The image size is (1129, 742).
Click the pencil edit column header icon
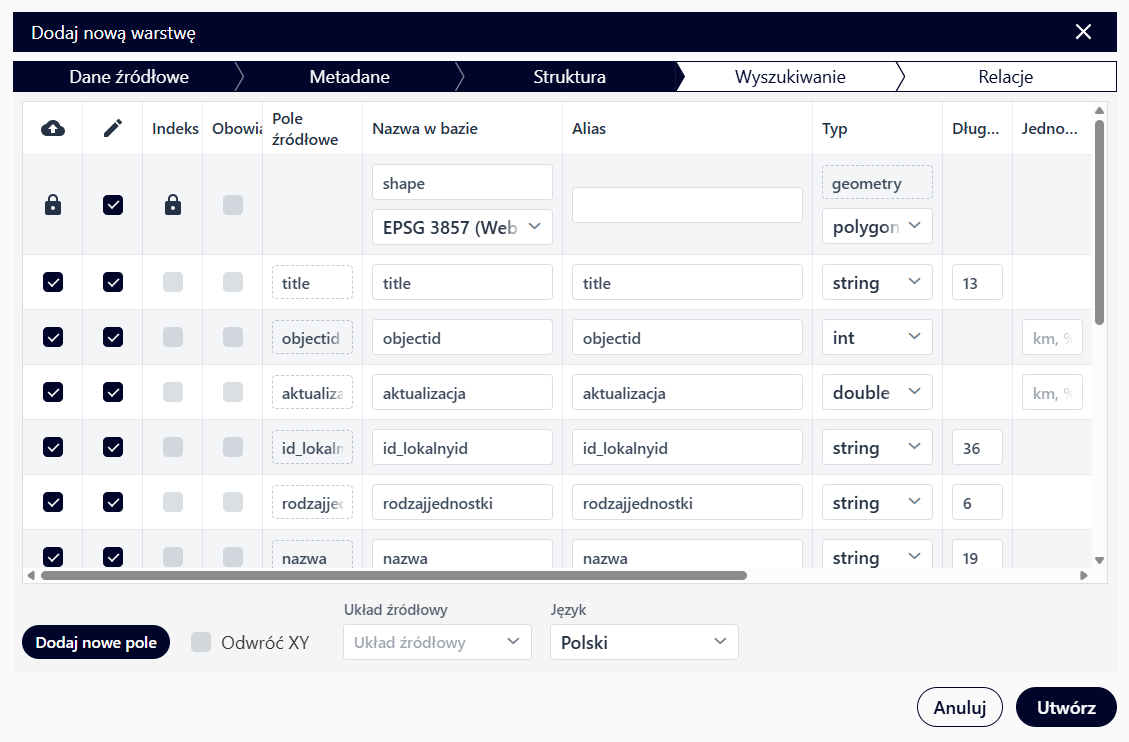tap(113, 128)
